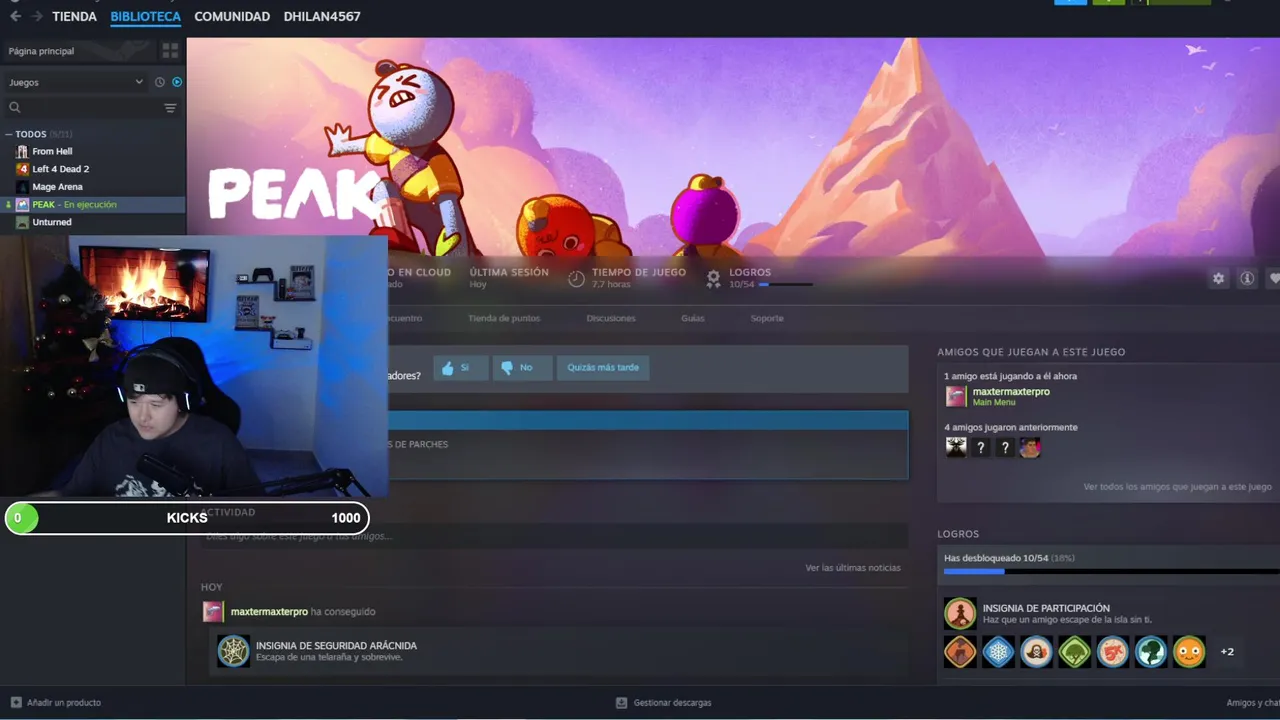Click the pirate skull achievement badge
The width and height of the screenshot is (1280, 720).
click(x=1036, y=652)
